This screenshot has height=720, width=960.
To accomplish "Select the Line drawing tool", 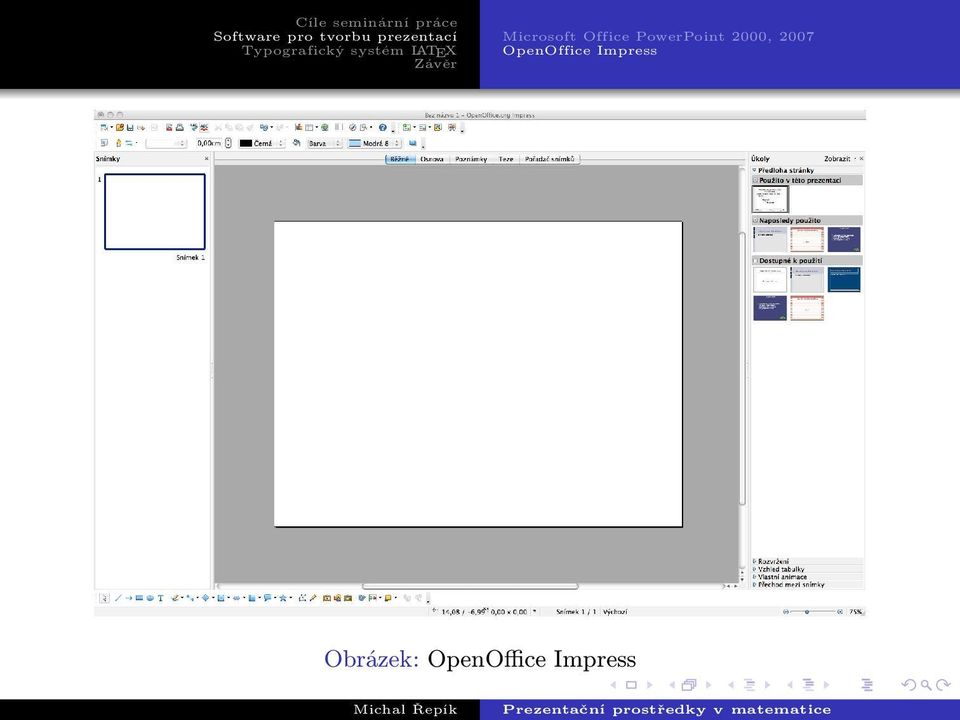I will [x=118, y=598].
